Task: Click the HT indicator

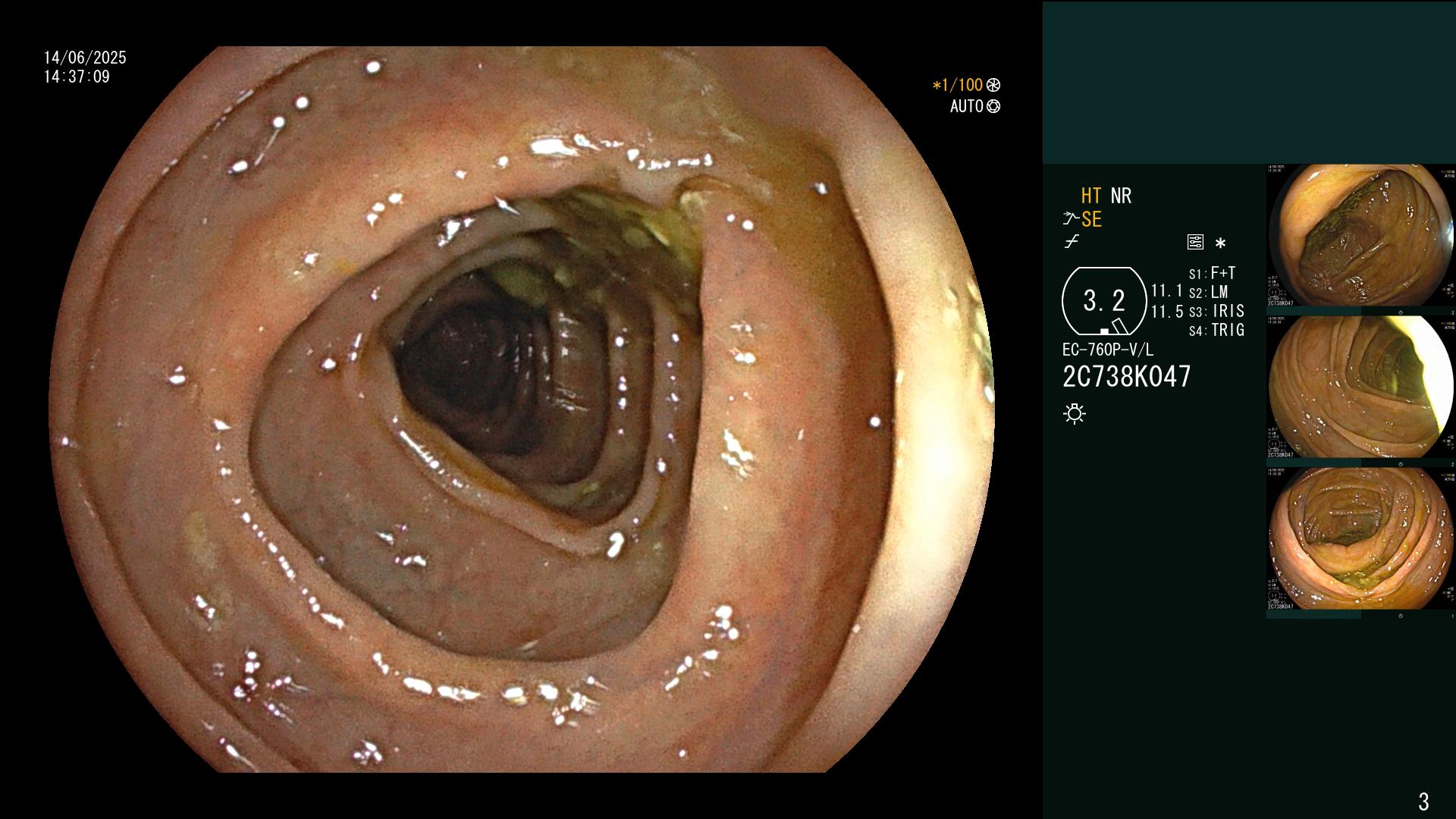Action: point(1091,196)
